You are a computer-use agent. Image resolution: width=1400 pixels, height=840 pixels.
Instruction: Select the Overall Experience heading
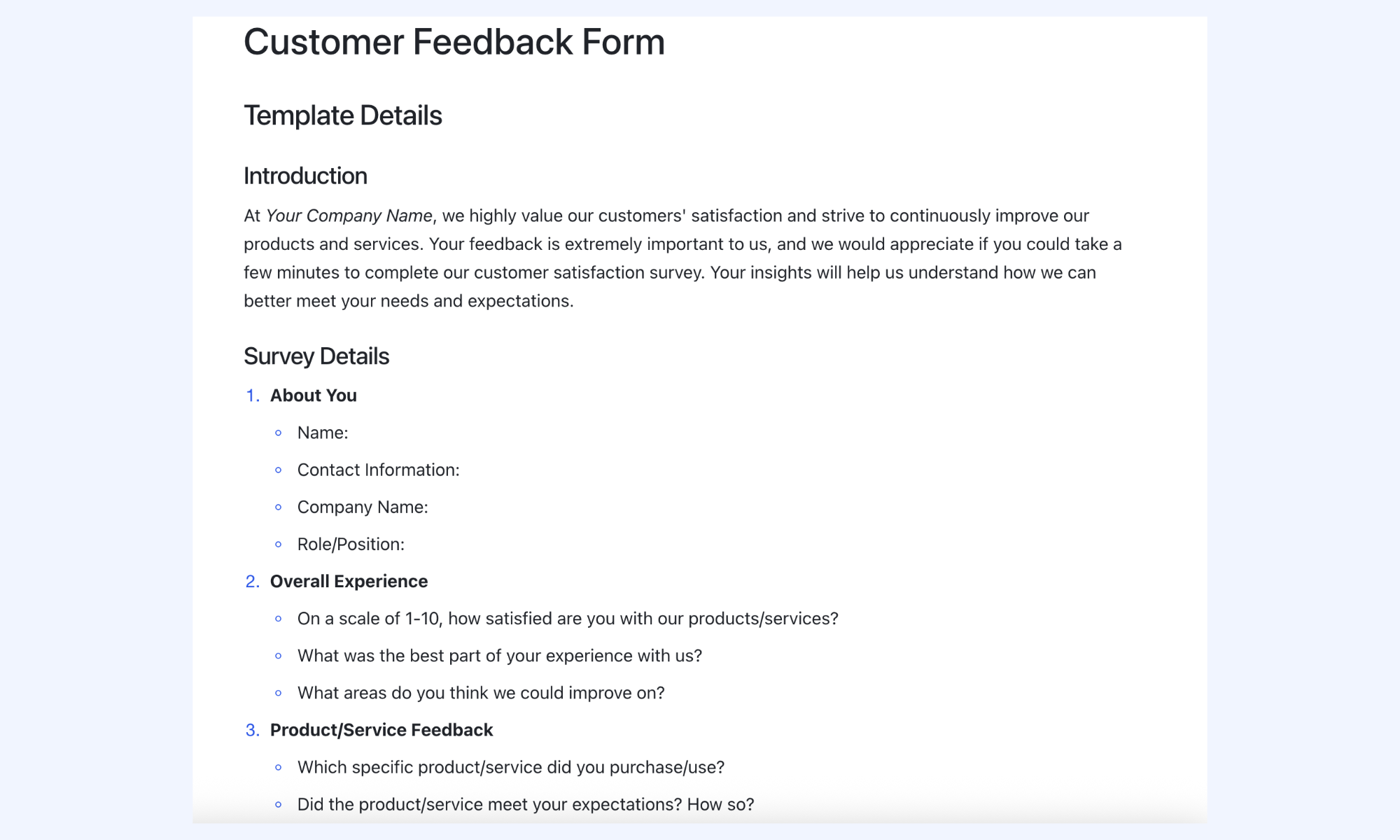(349, 581)
